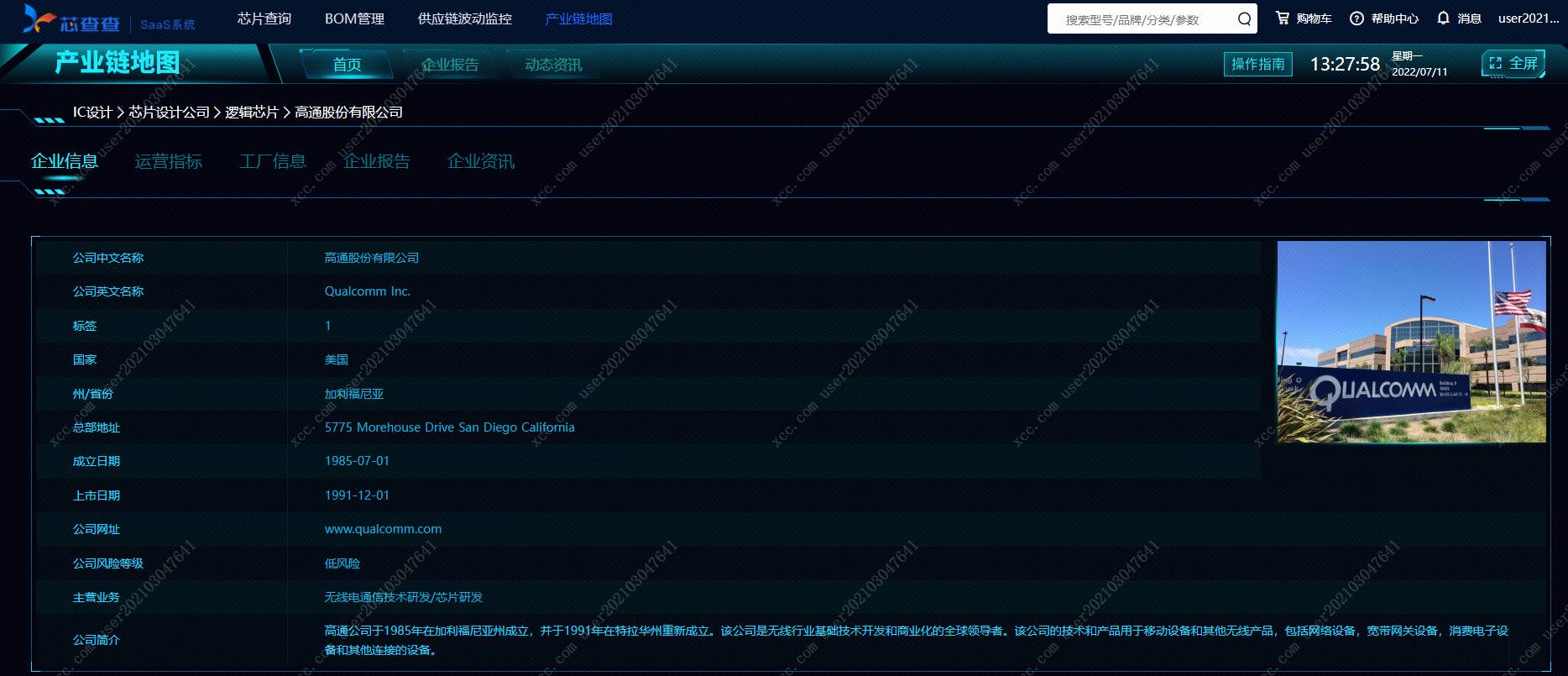Open 供应链波动监控 menu
This screenshot has width=1568, height=676.
tap(464, 18)
